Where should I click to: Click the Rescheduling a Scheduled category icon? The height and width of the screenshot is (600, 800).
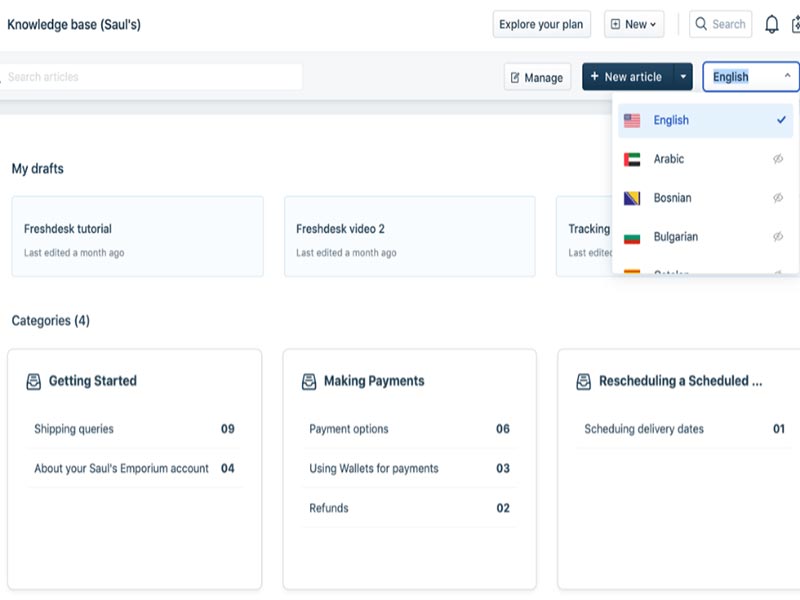[x=585, y=380]
